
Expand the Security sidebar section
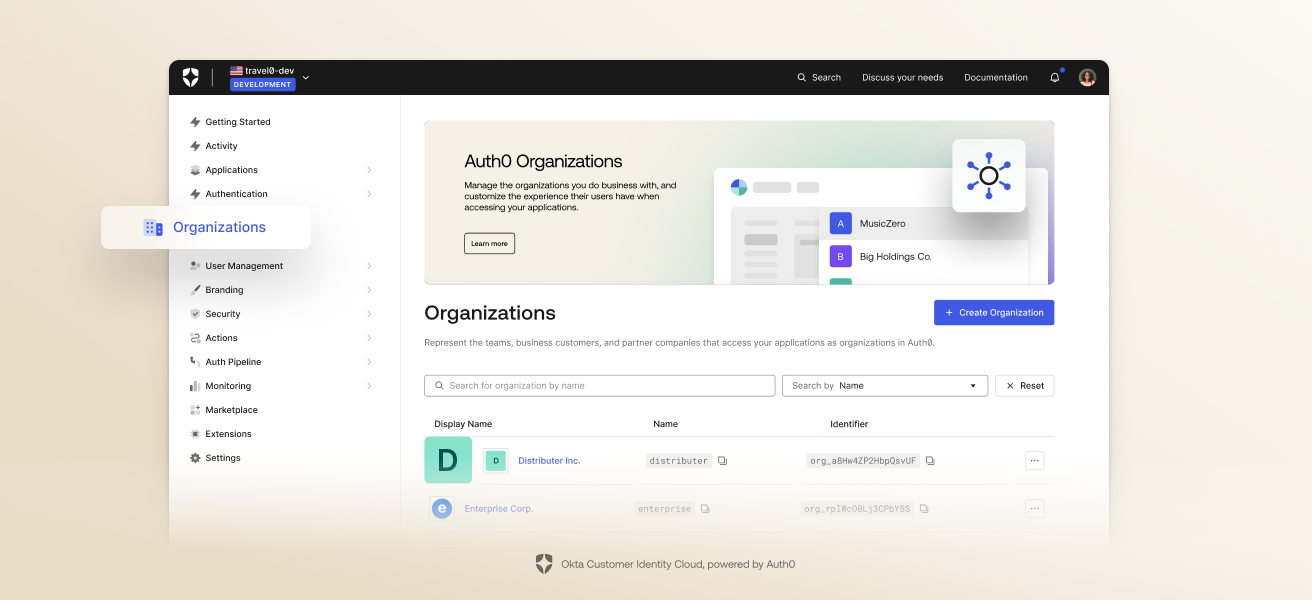click(x=369, y=314)
